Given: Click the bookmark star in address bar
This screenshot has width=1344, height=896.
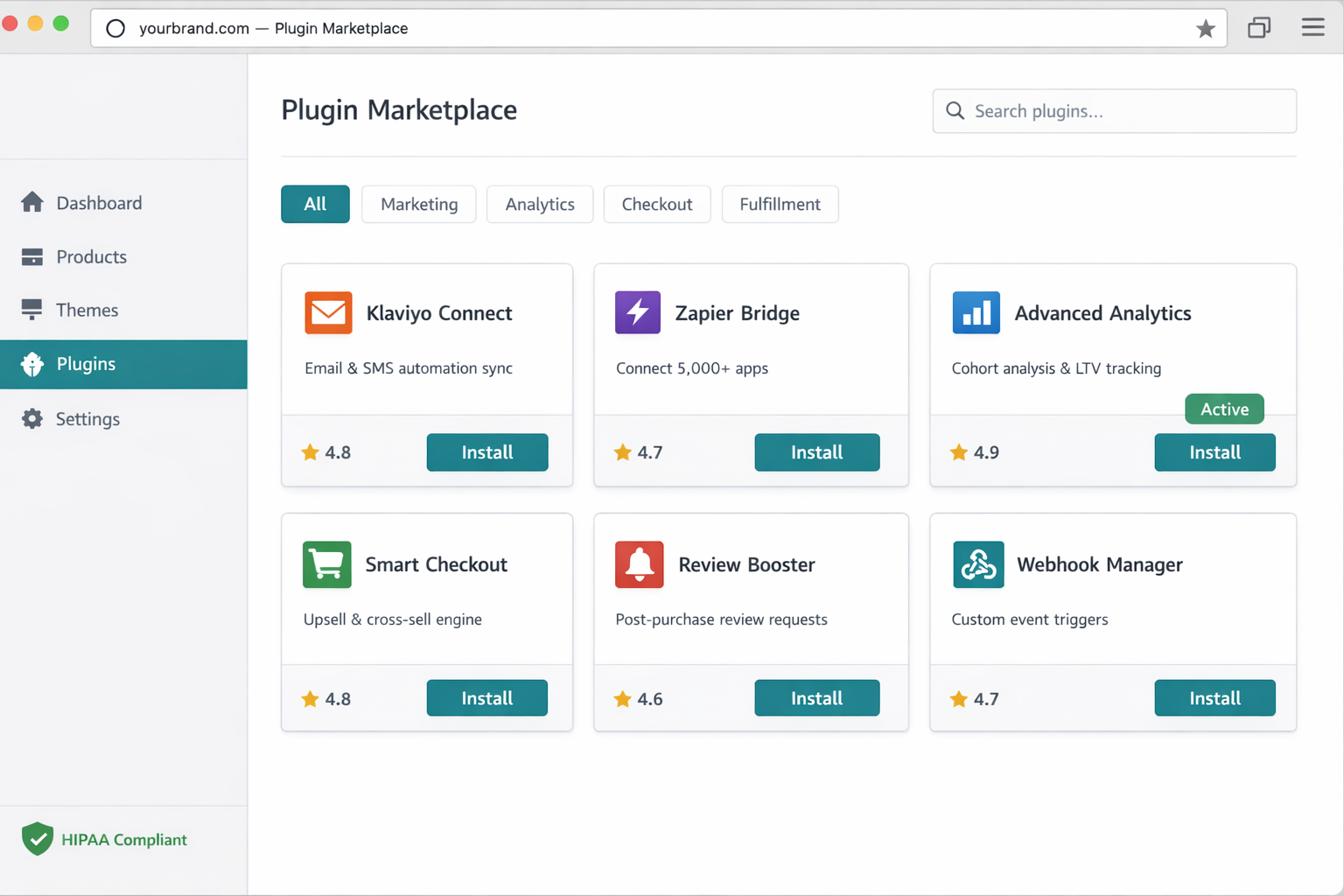Looking at the screenshot, I should pos(1206,29).
